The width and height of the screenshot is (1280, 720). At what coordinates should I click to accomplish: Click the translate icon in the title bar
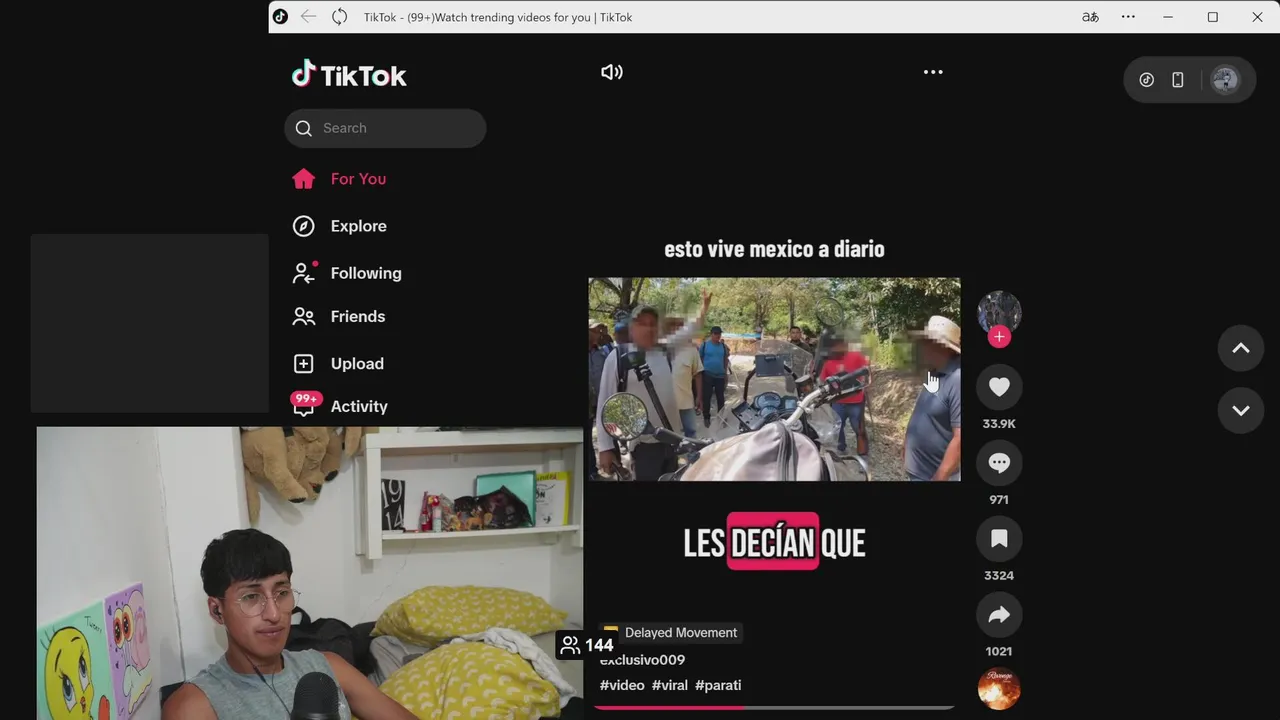[1090, 17]
